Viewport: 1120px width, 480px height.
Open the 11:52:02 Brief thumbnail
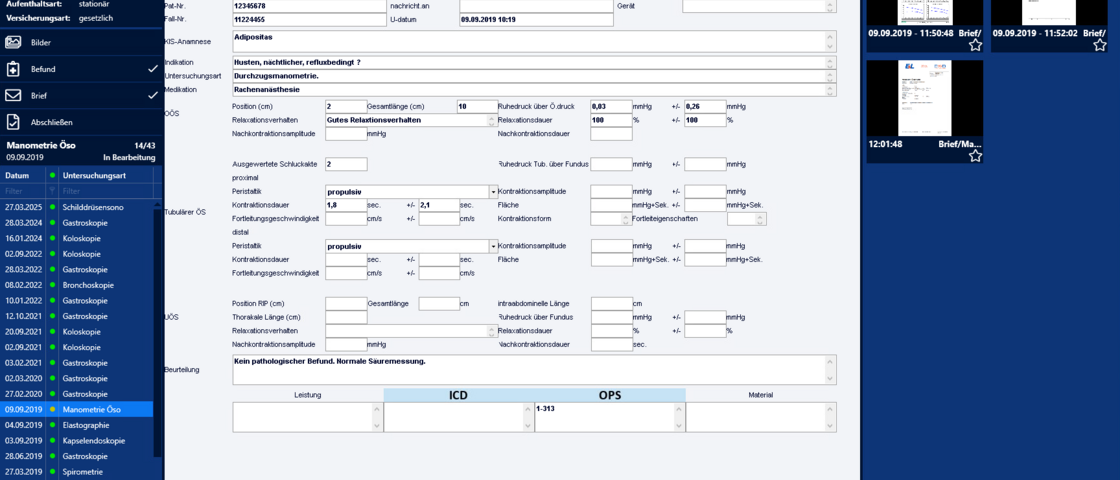coord(1050,13)
